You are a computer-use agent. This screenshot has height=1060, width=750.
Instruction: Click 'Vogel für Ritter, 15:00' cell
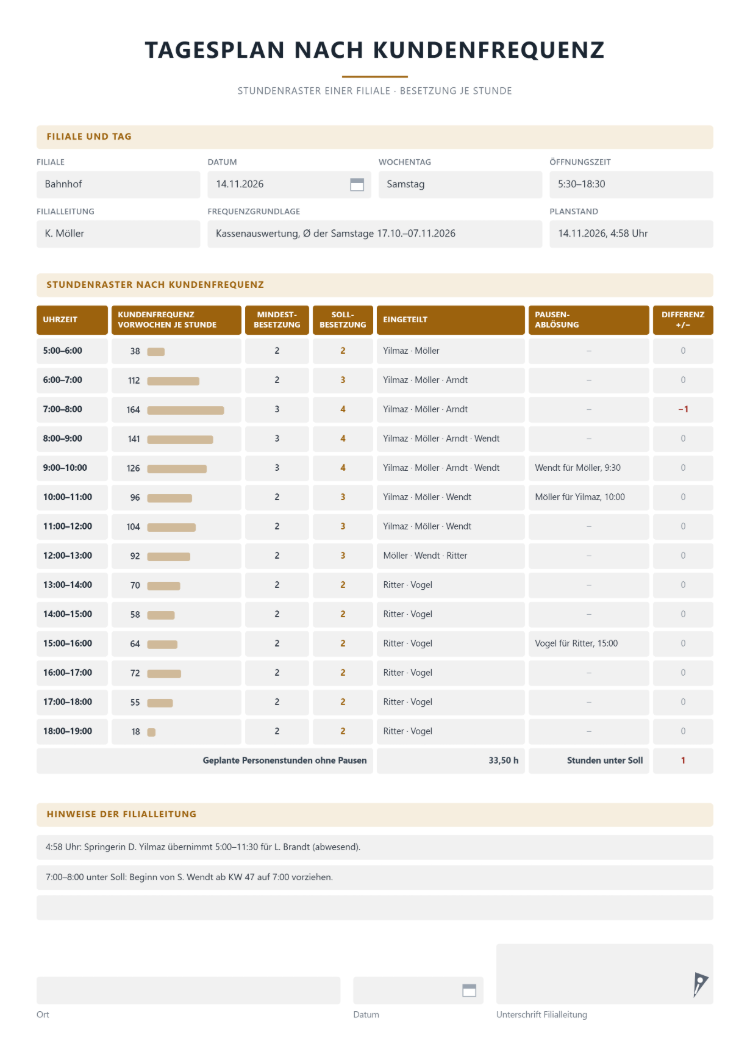coord(588,644)
